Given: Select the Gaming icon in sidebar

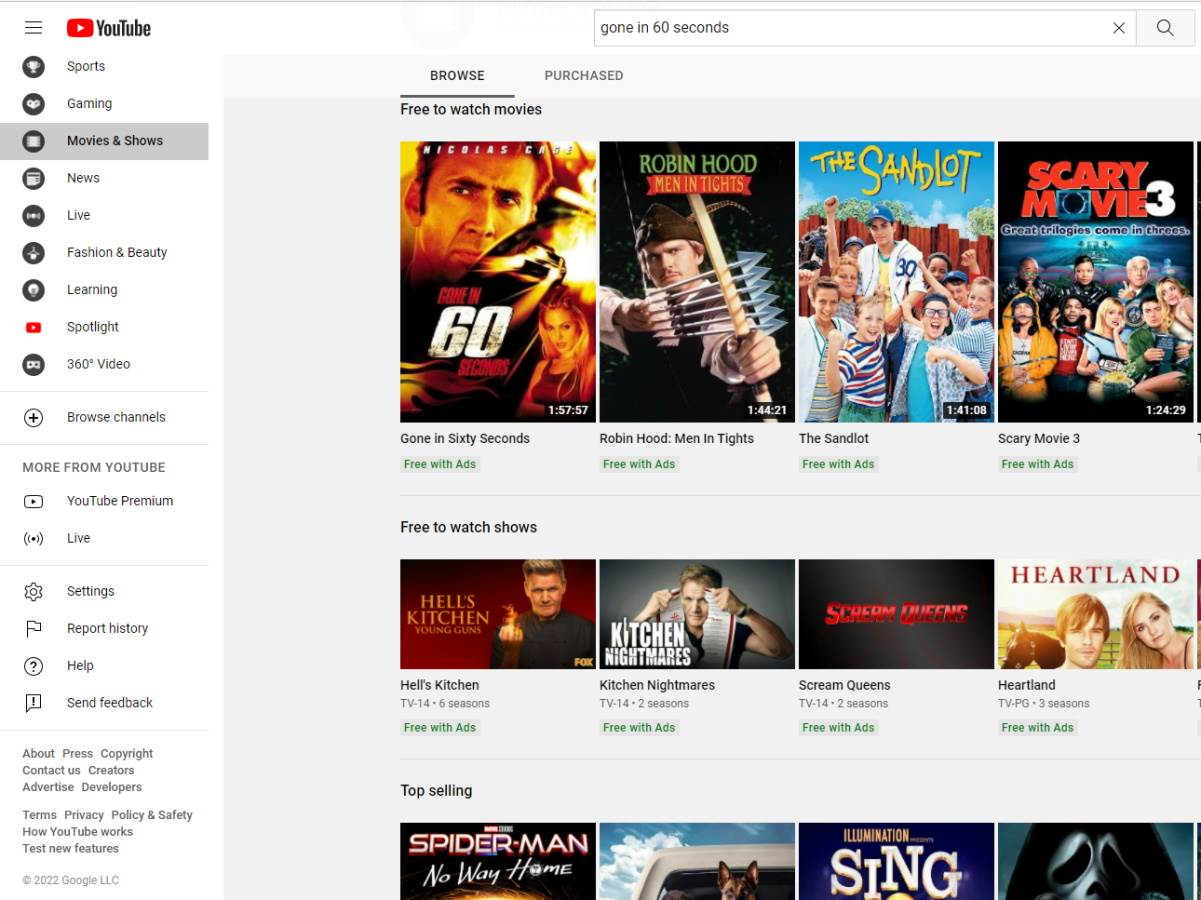Looking at the screenshot, I should [34, 104].
